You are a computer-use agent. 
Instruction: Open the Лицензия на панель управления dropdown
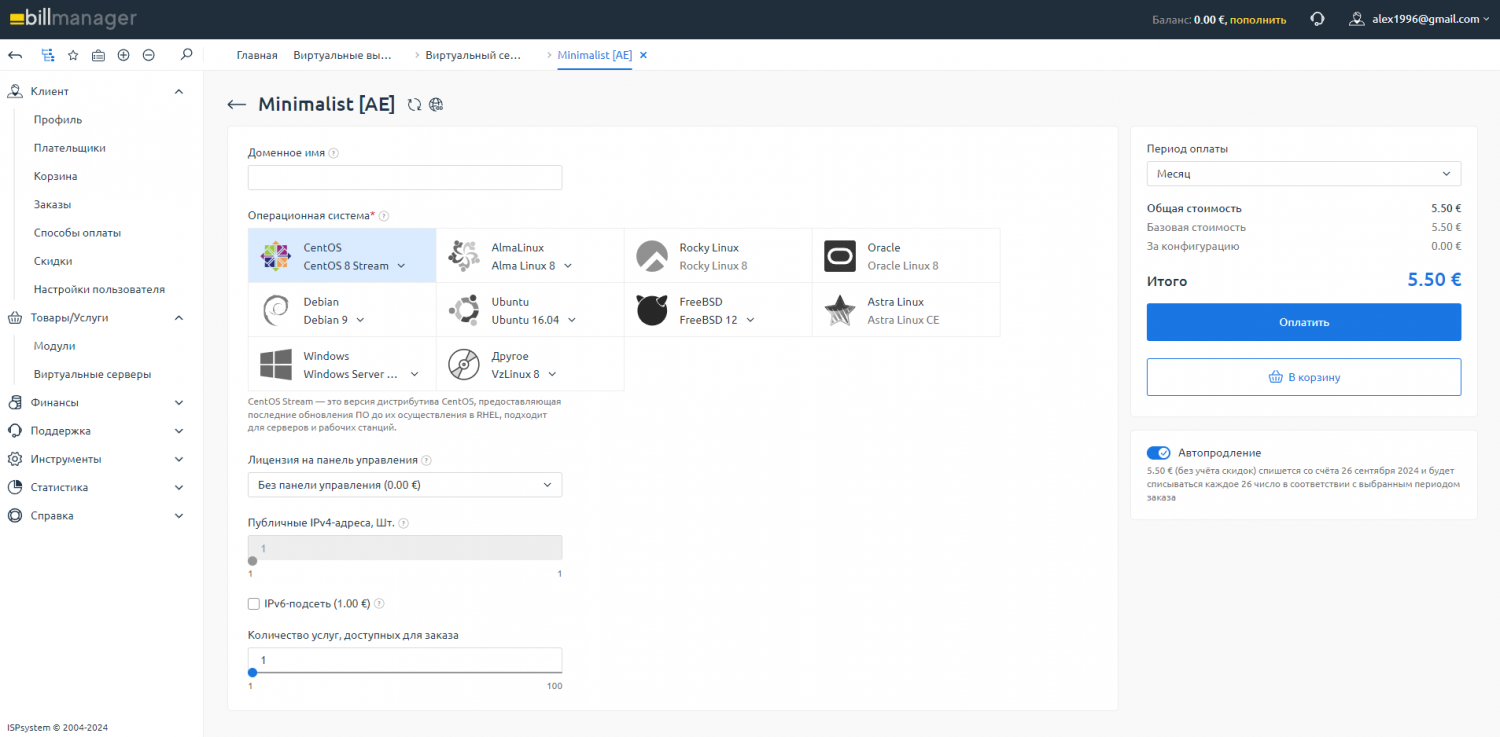pyautogui.click(x=404, y=485)
